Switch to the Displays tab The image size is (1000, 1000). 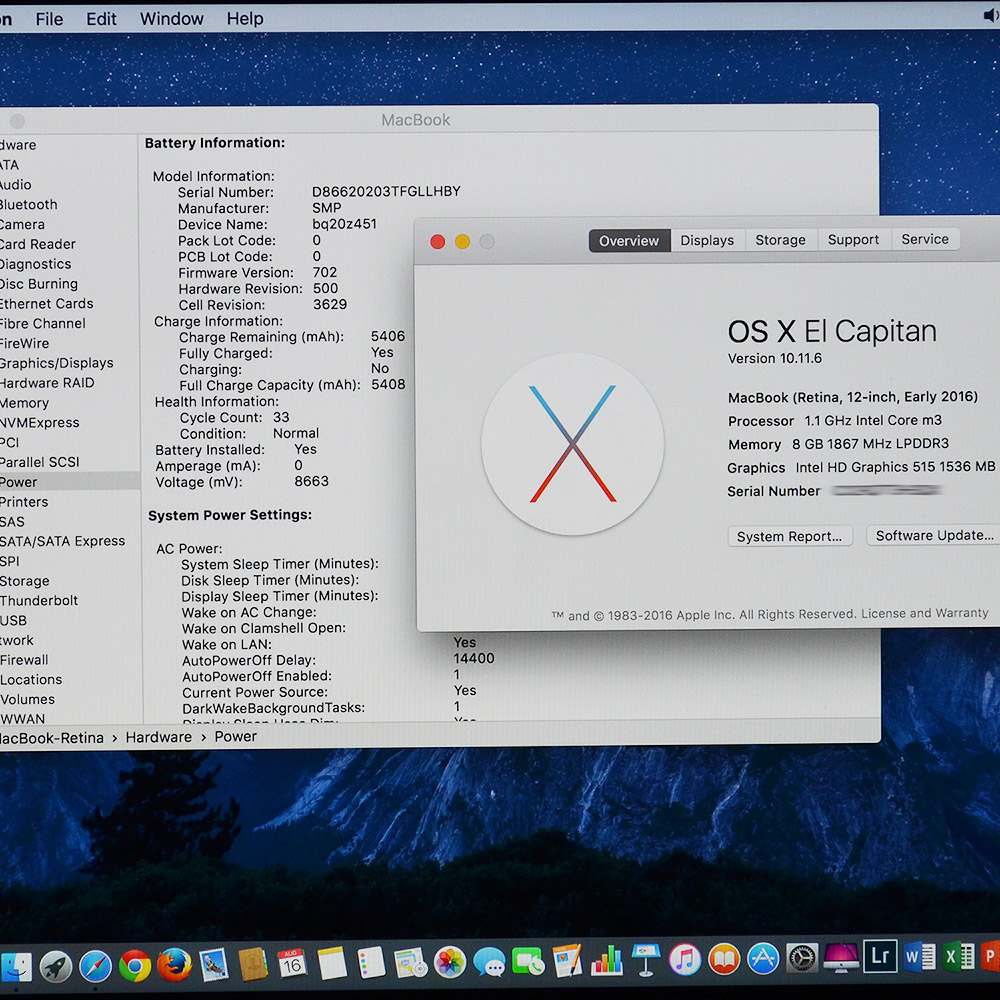[x=707, y=240]
